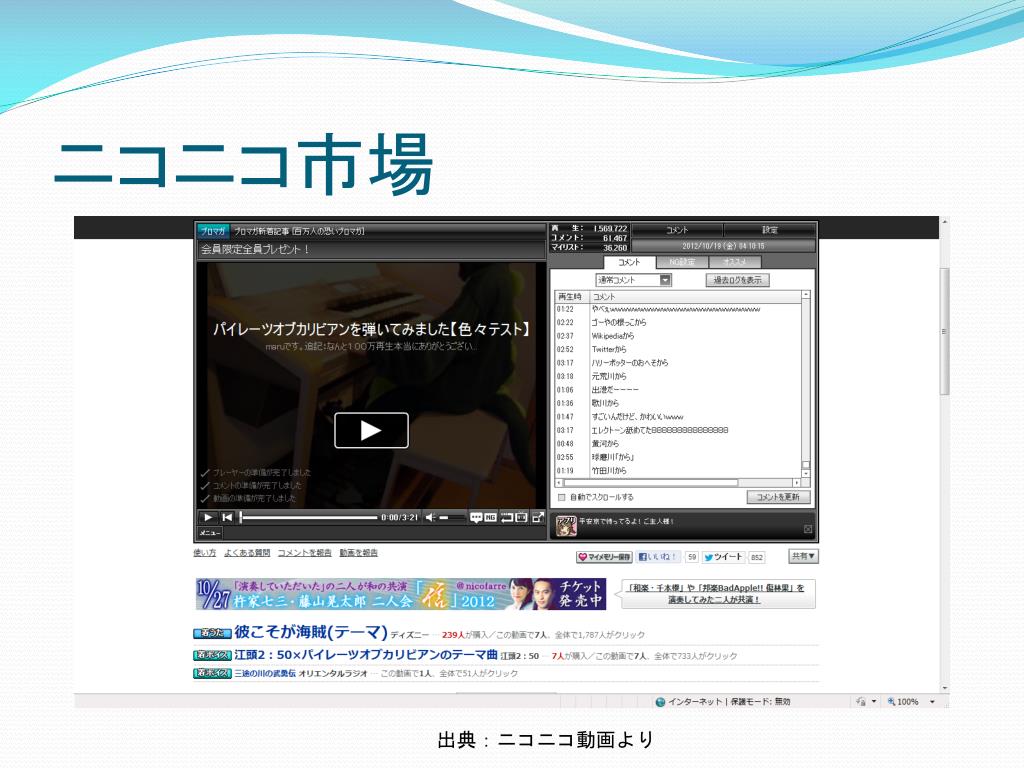Start video with the large center play button
This screenshot has height=768, width=1024.
pos(371,430)
